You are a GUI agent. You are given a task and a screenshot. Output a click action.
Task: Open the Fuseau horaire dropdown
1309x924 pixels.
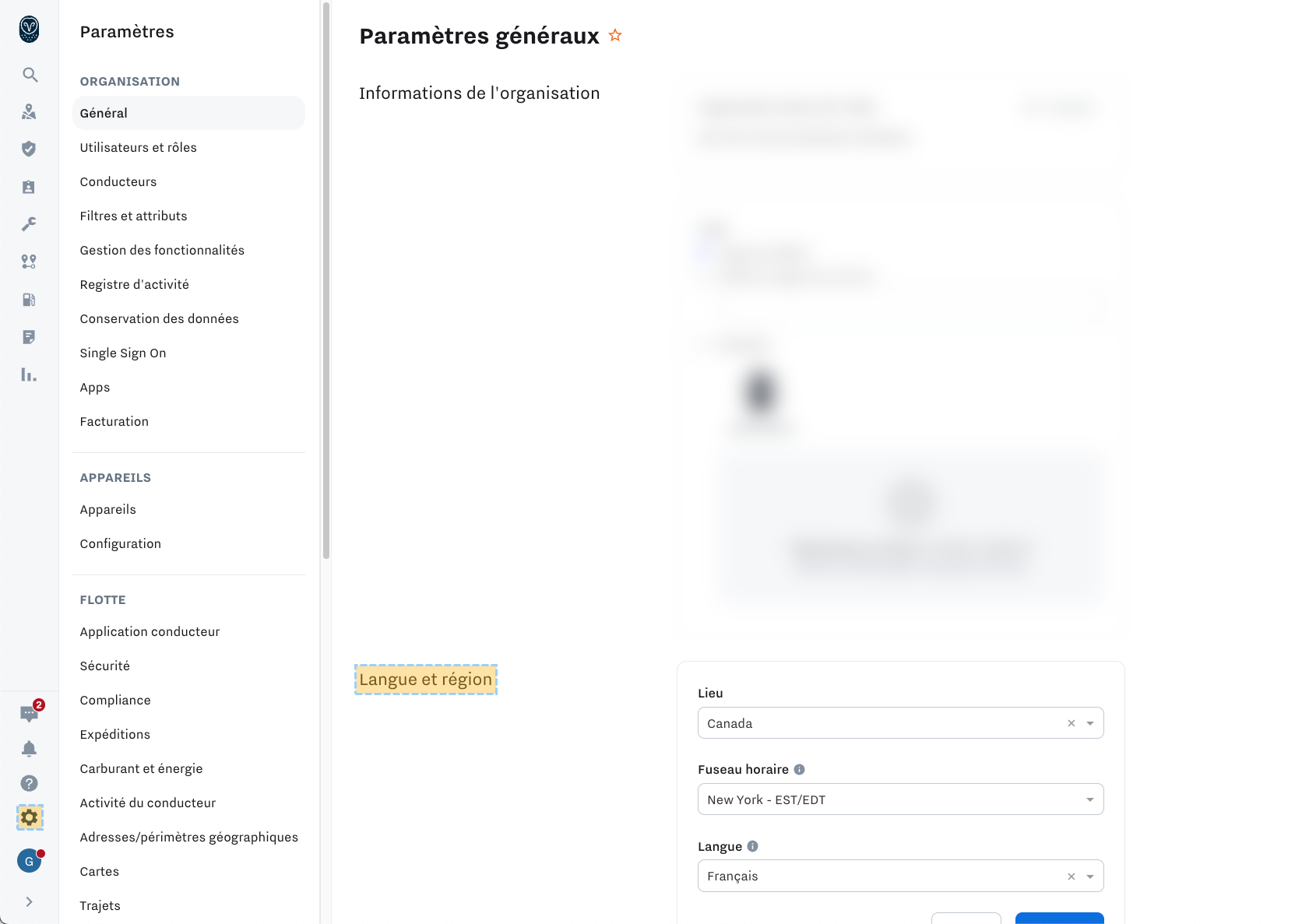tap(900, 799)
